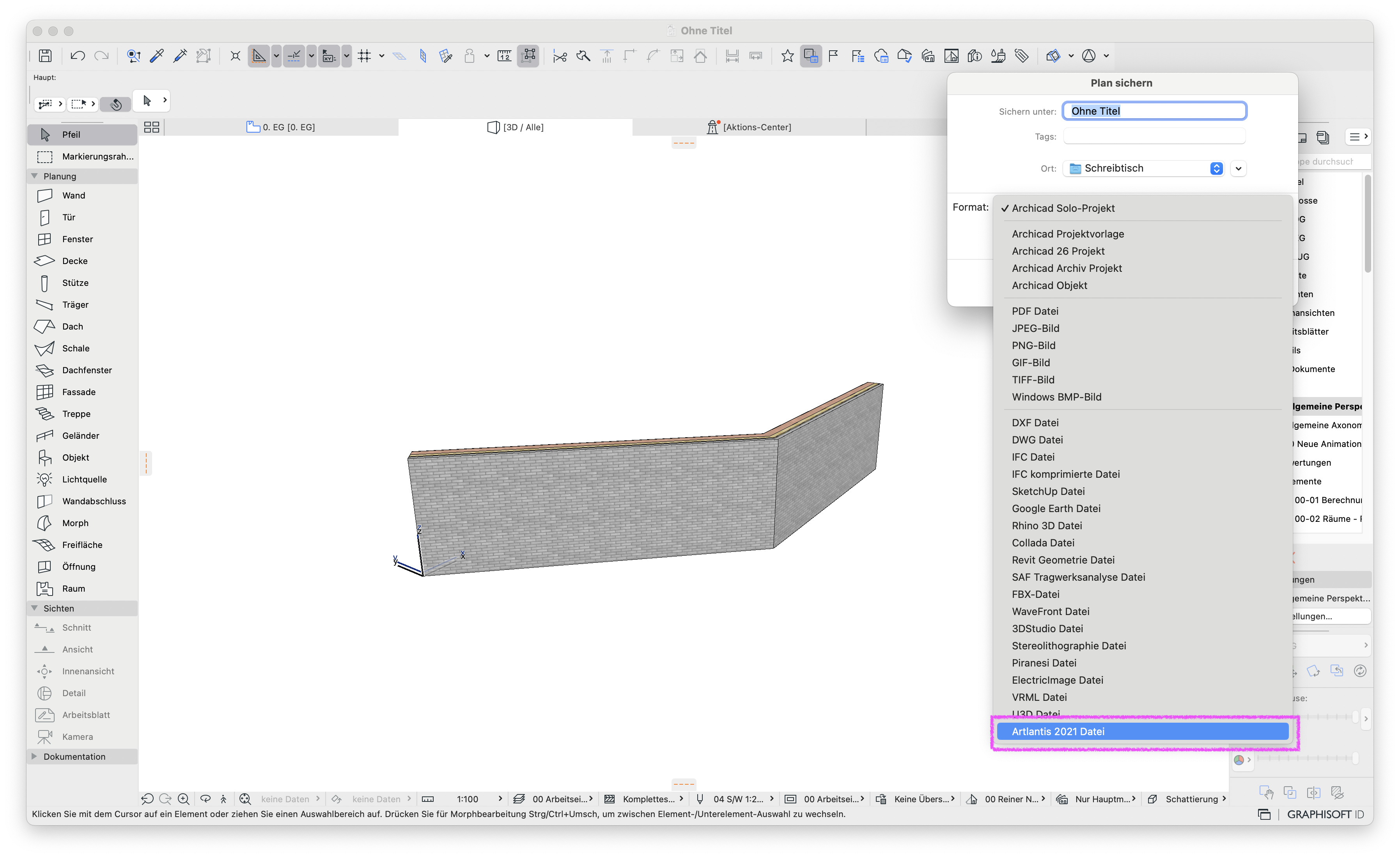The width and height of the screenshot is (1400, 858).
Task: Select the Tür tool
Action: [x=82, y=218]
